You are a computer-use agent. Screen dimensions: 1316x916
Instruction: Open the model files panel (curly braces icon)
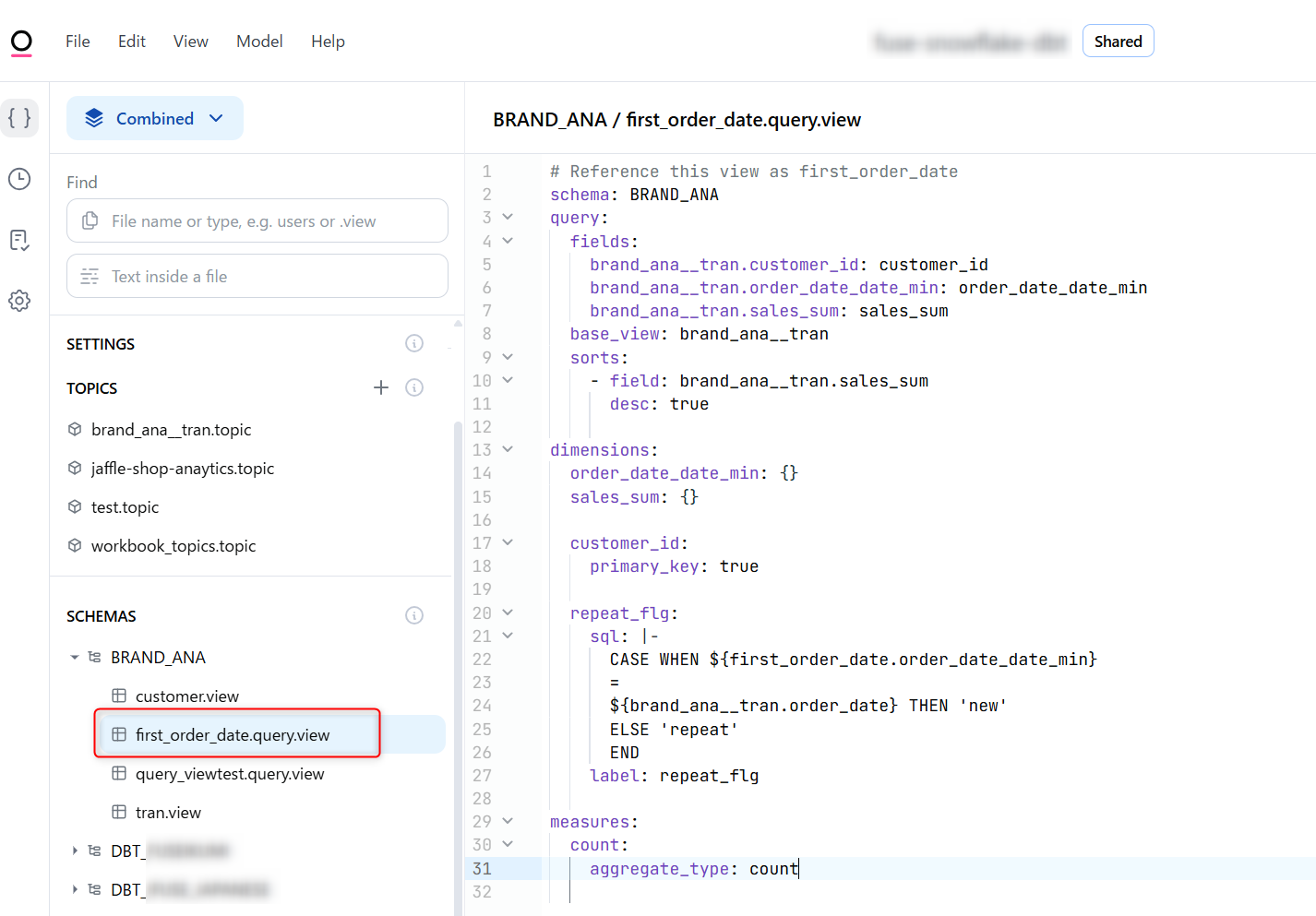(19, 118)
